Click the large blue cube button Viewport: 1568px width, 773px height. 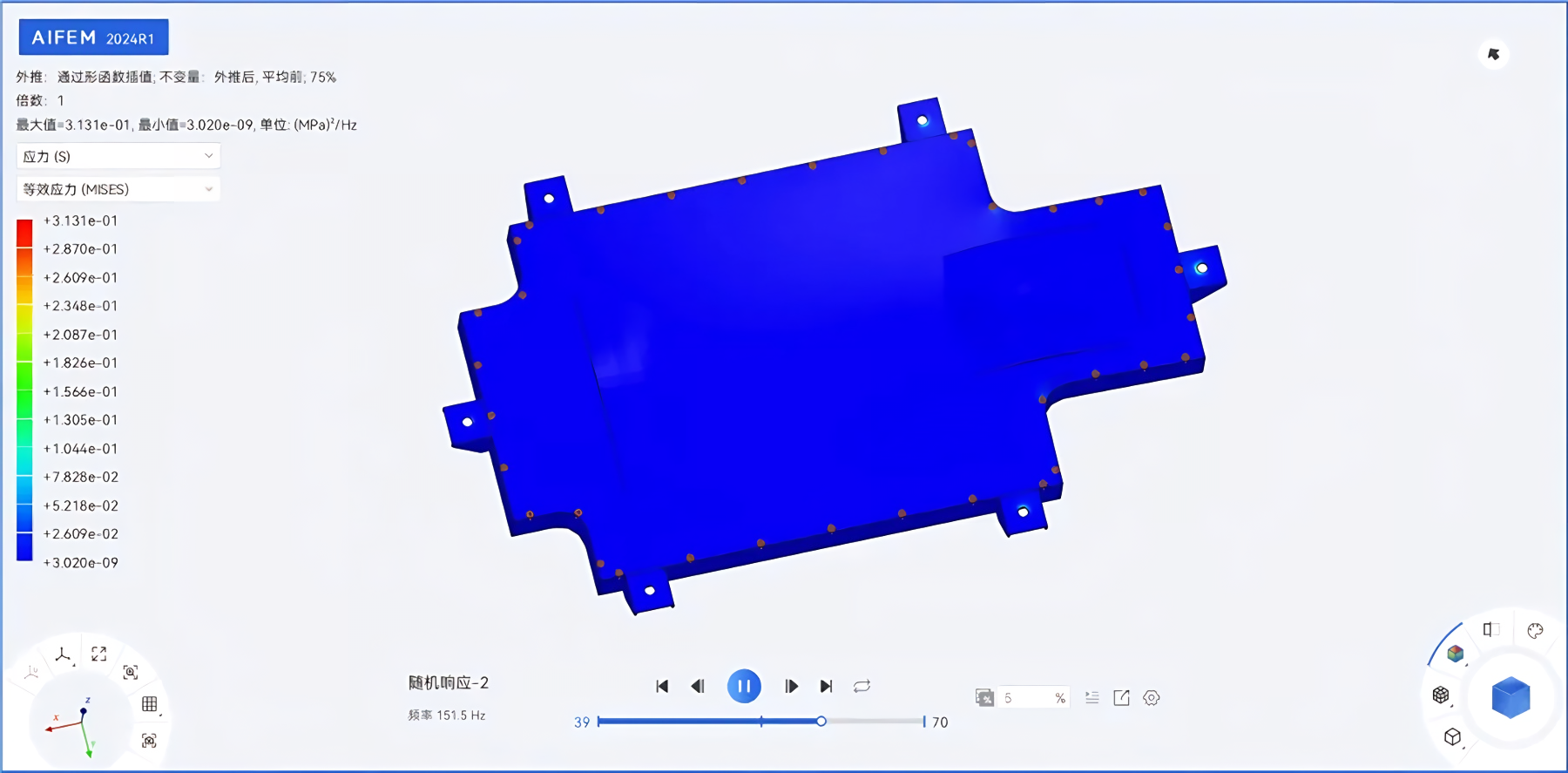point(1511,697)
